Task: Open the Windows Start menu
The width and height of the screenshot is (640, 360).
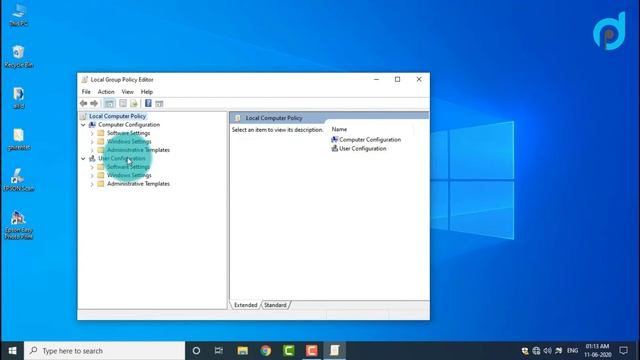Action: tap(12, 351)
